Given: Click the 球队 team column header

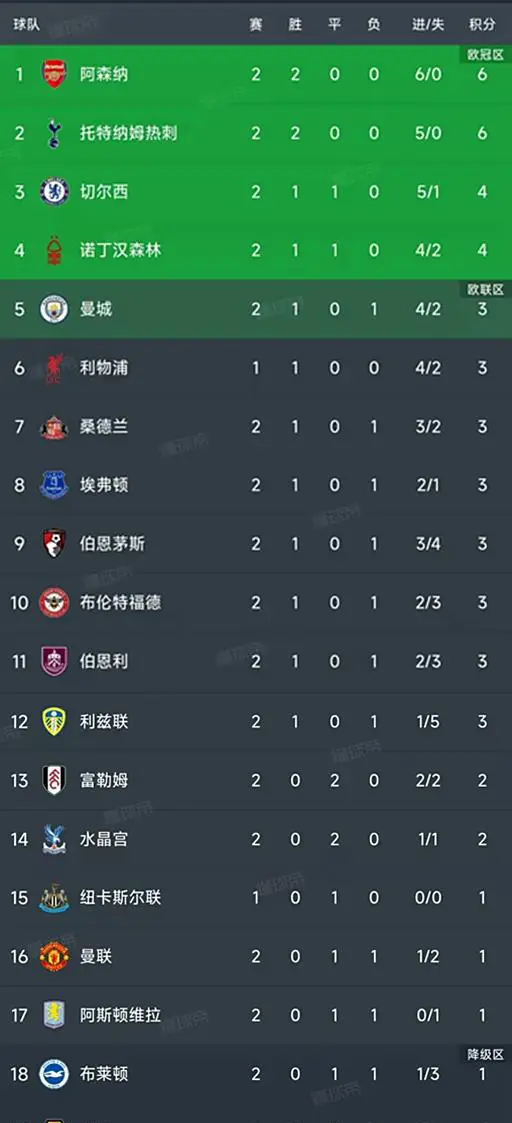Looking at the screenshot, I should 26,25.
